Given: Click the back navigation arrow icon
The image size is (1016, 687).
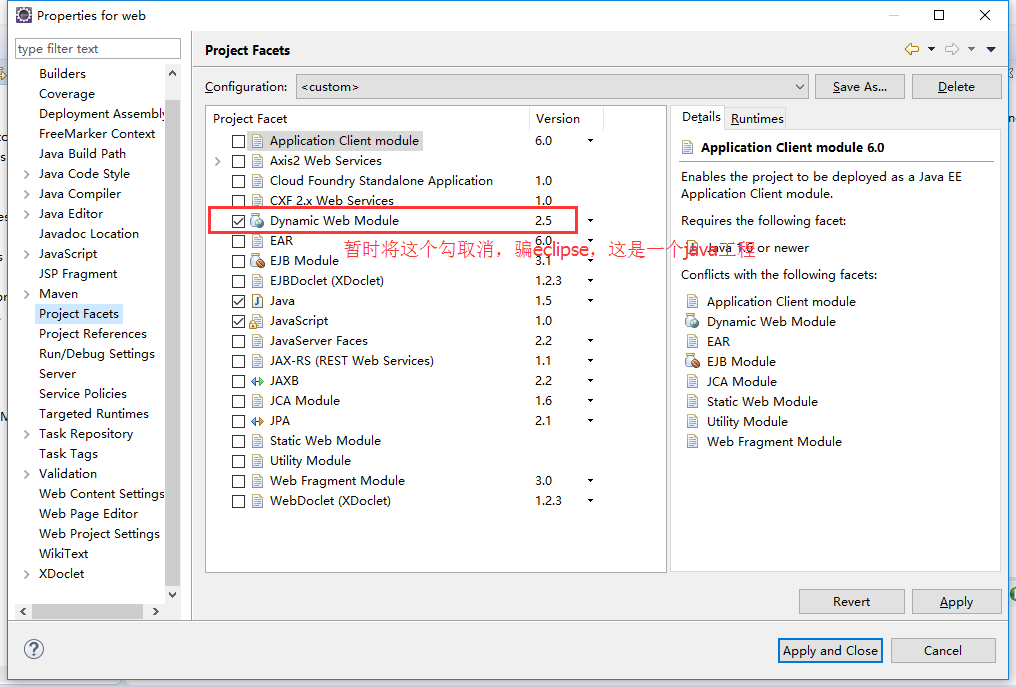Looking at the screenshot, I should (x=912, y=49).
